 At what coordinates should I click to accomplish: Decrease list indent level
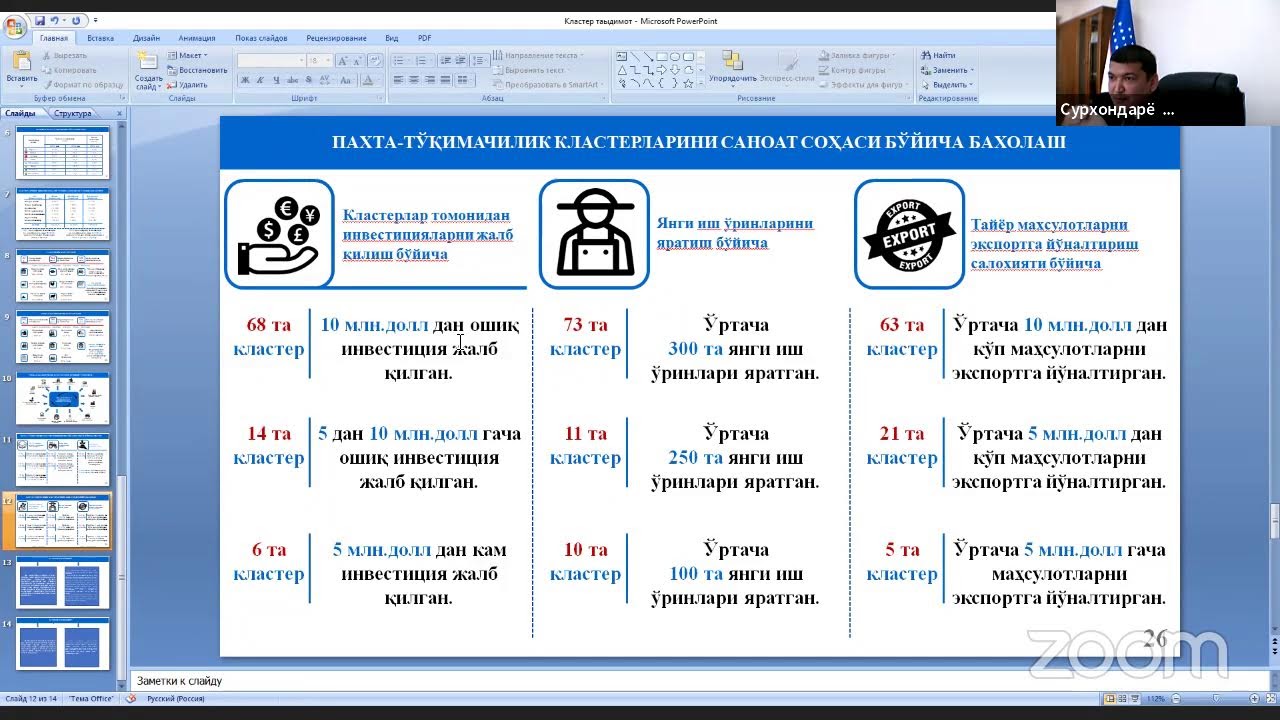[445, 61]
